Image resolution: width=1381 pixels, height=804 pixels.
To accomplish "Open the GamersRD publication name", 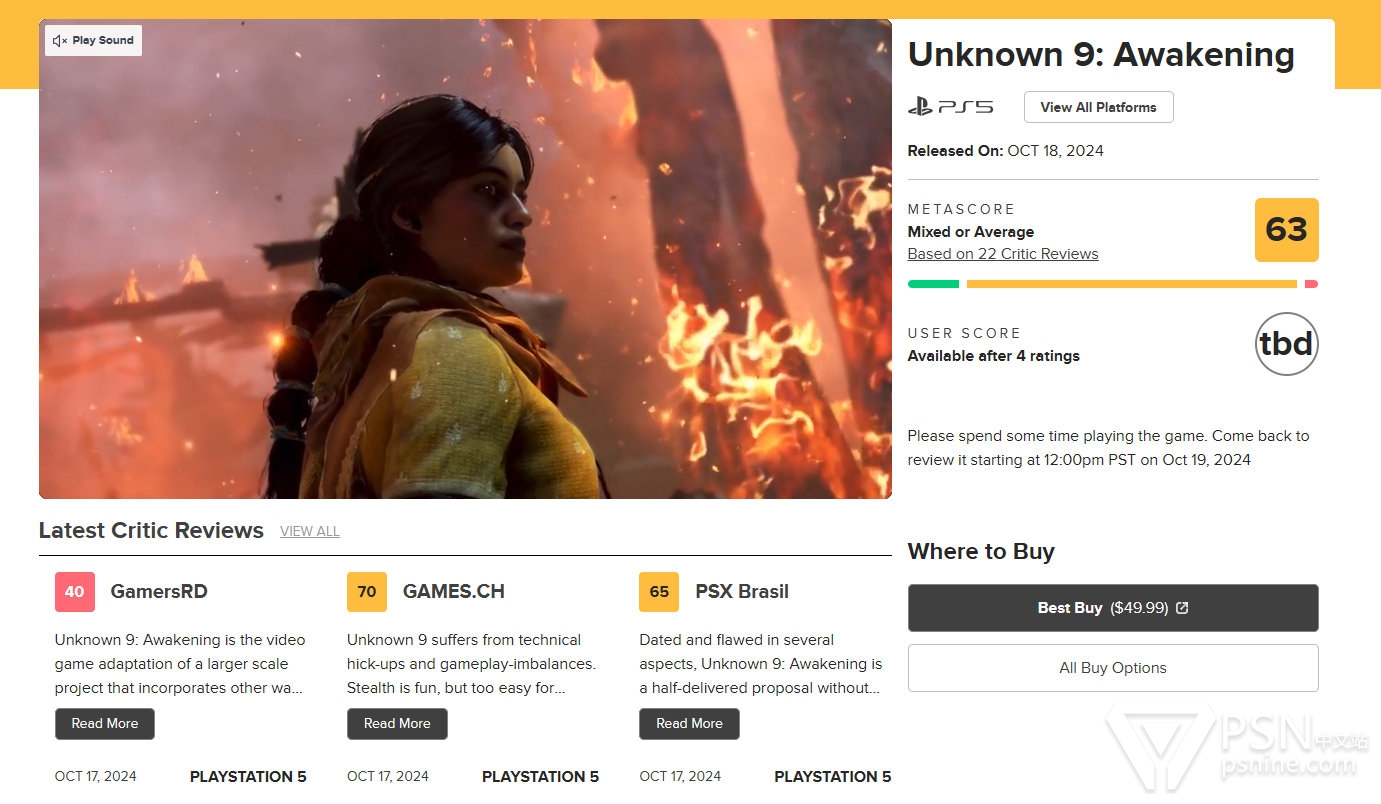I will tap(159, 592).
